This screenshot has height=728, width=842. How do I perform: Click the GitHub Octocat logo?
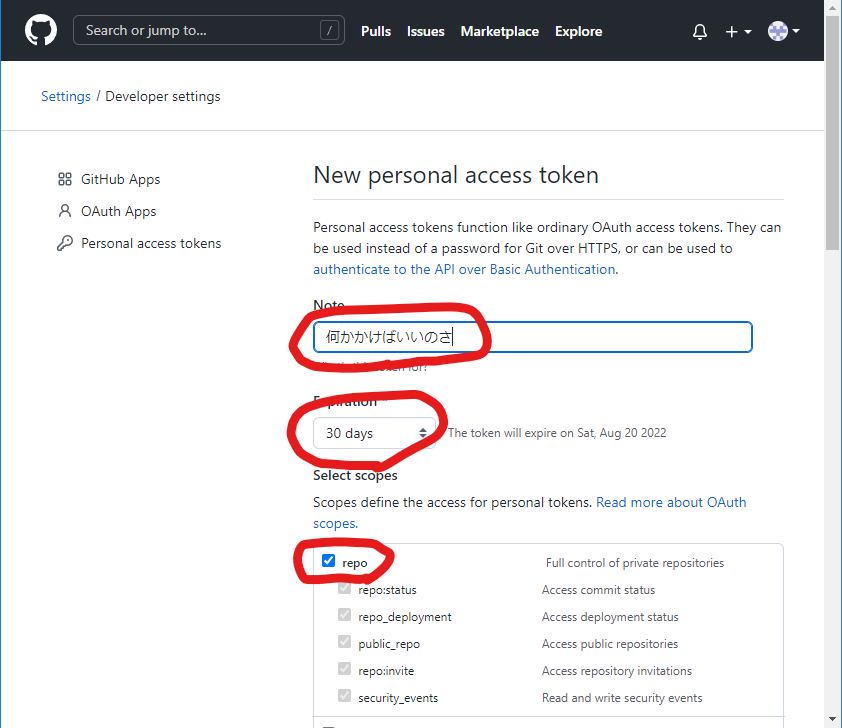point(41,31)
